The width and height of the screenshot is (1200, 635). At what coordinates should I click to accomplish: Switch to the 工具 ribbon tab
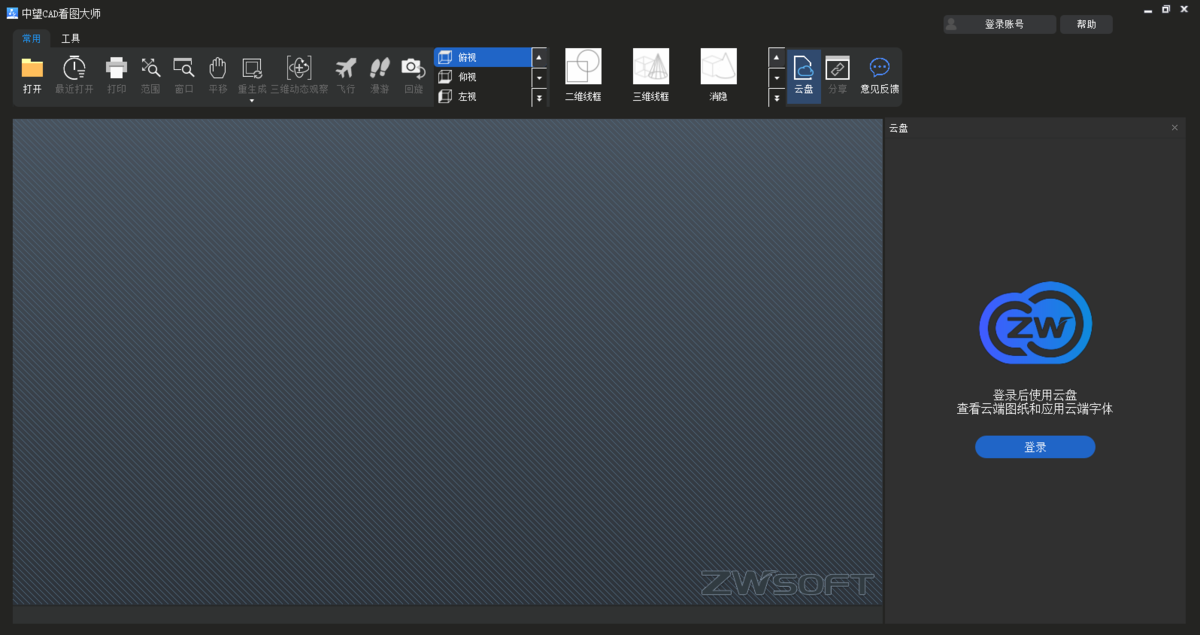[70, 39]
